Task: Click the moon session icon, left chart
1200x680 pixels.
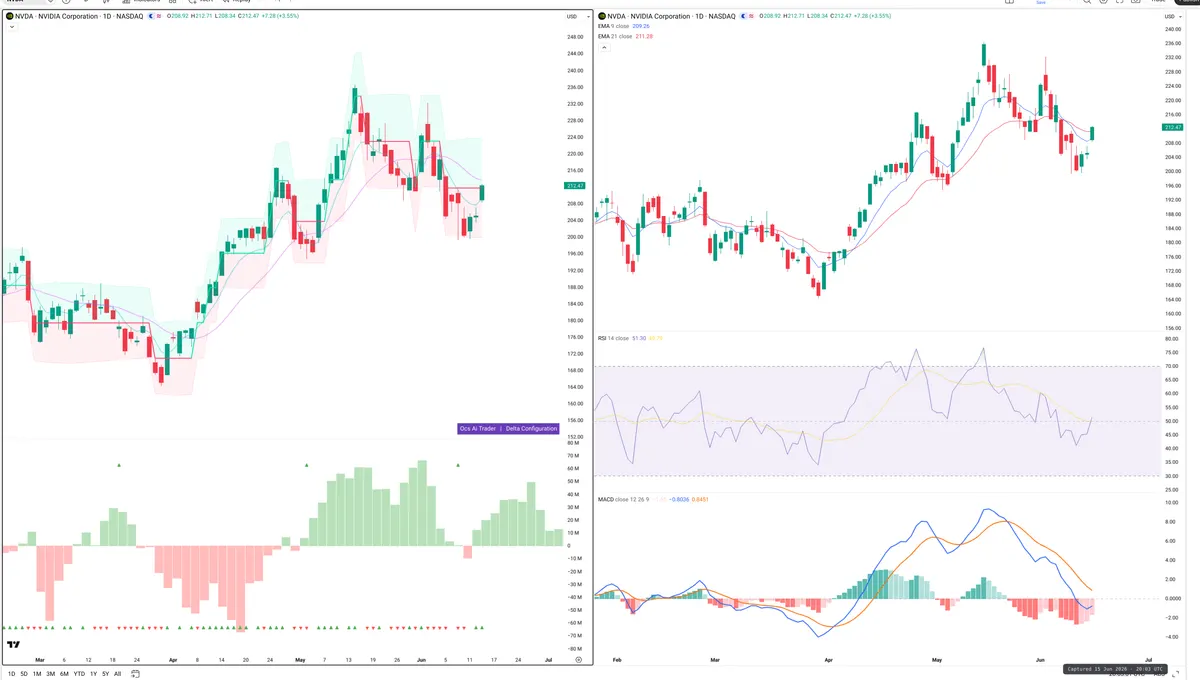Action: [x=151, y=16]
